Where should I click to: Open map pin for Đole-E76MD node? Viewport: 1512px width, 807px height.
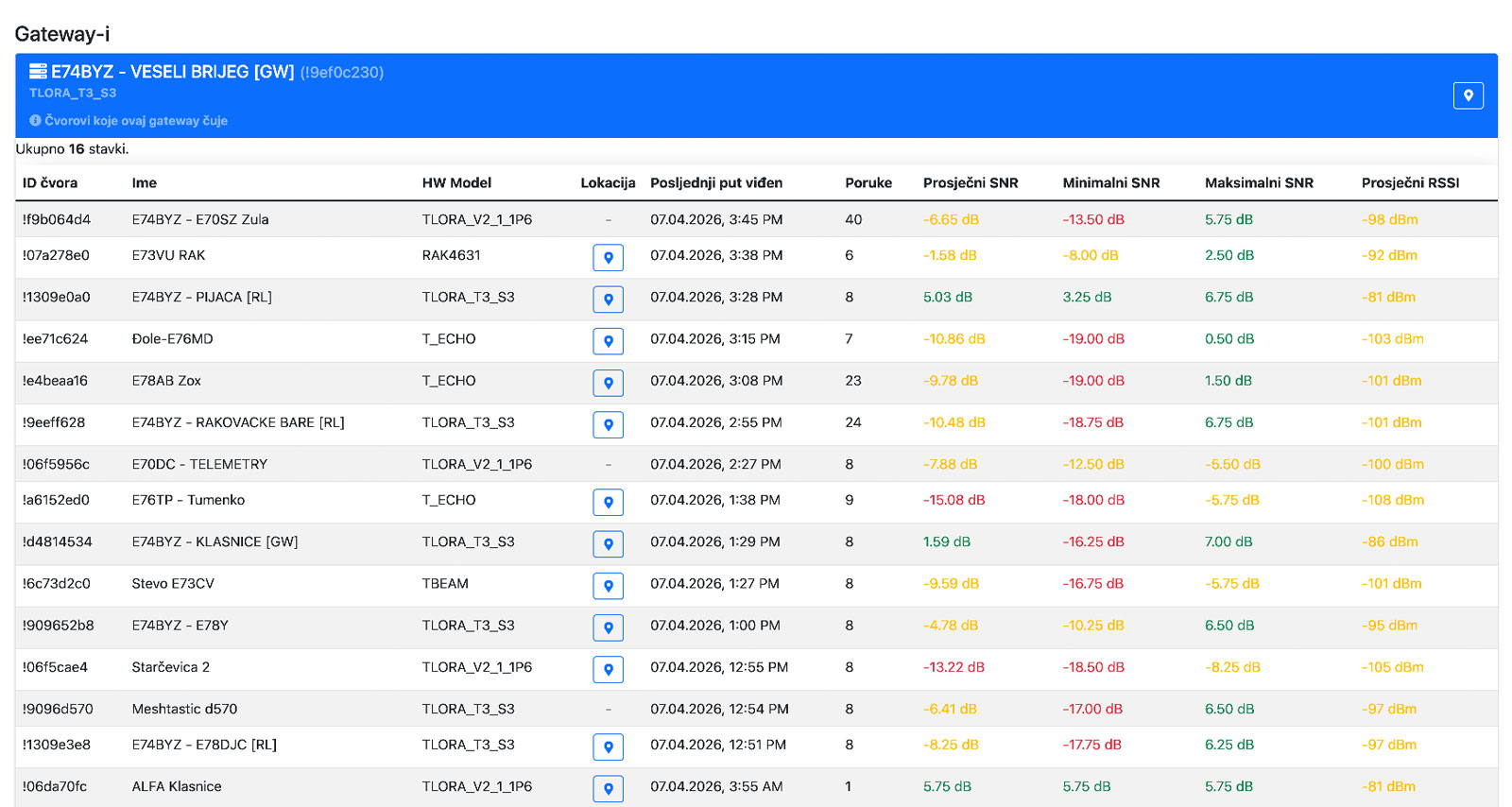coord(608,340)
